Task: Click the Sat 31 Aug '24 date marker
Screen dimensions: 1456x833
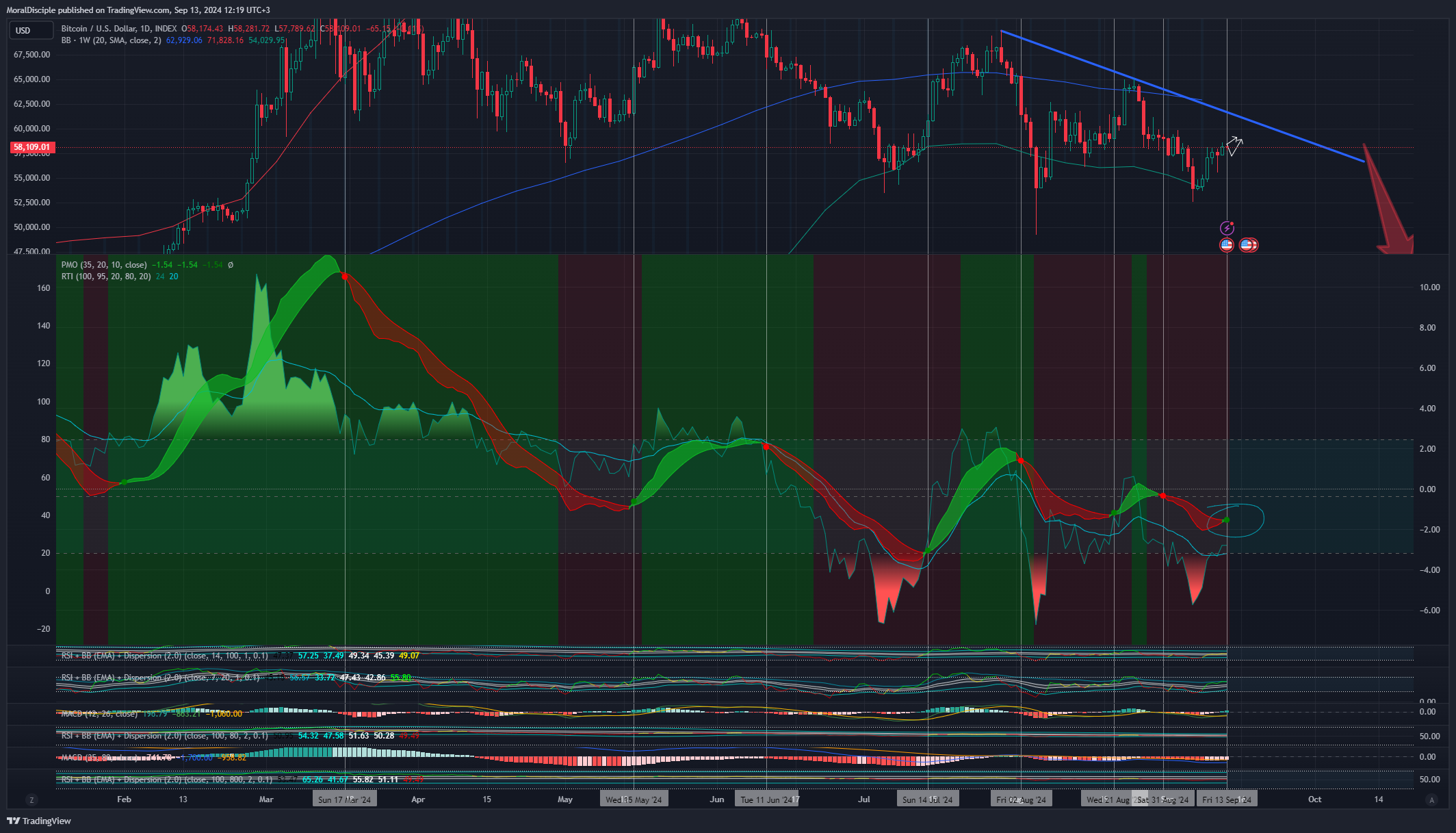Action: coord(1163,799)
